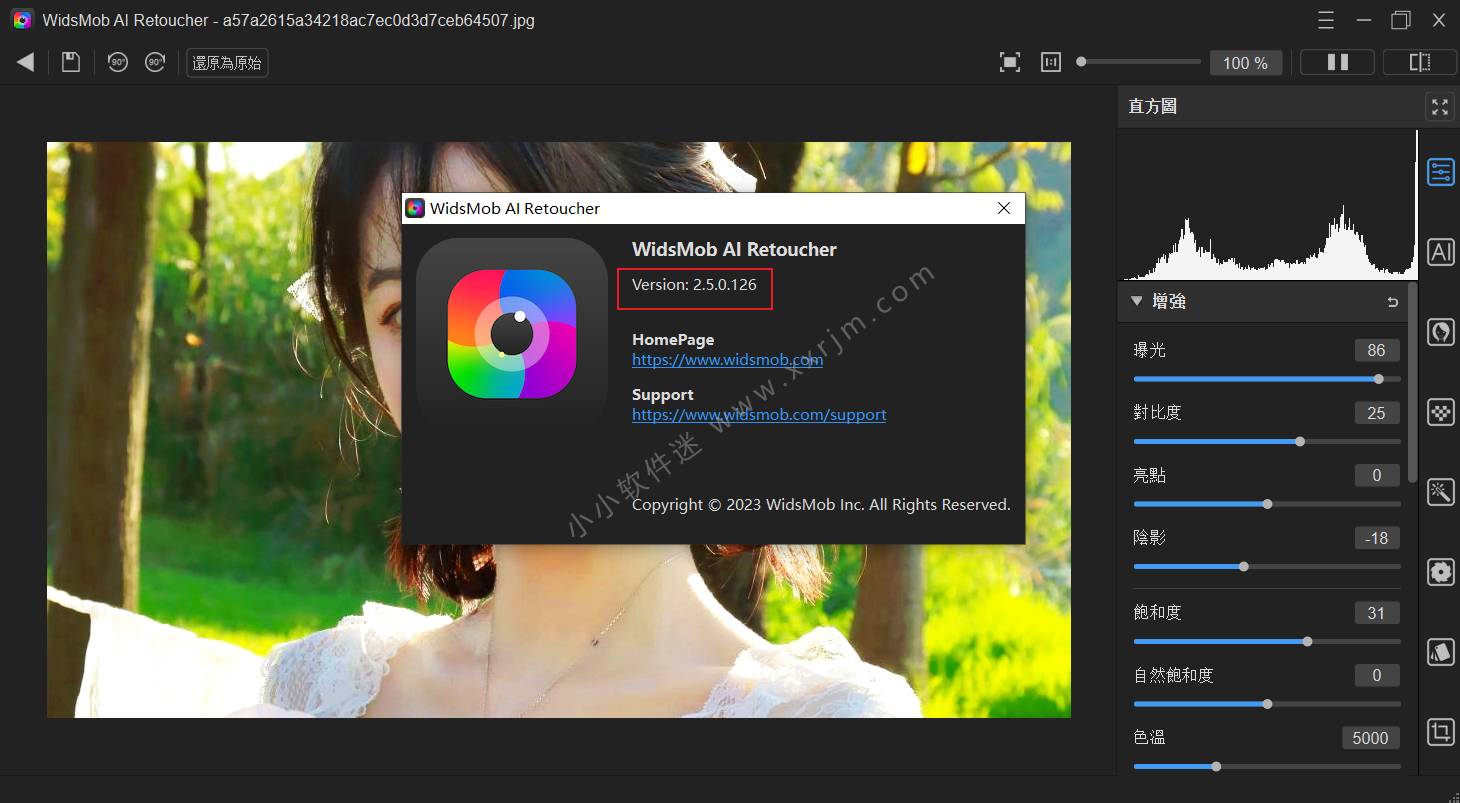Open the adjustments sliders tab in sidebar

[1440, 172]
